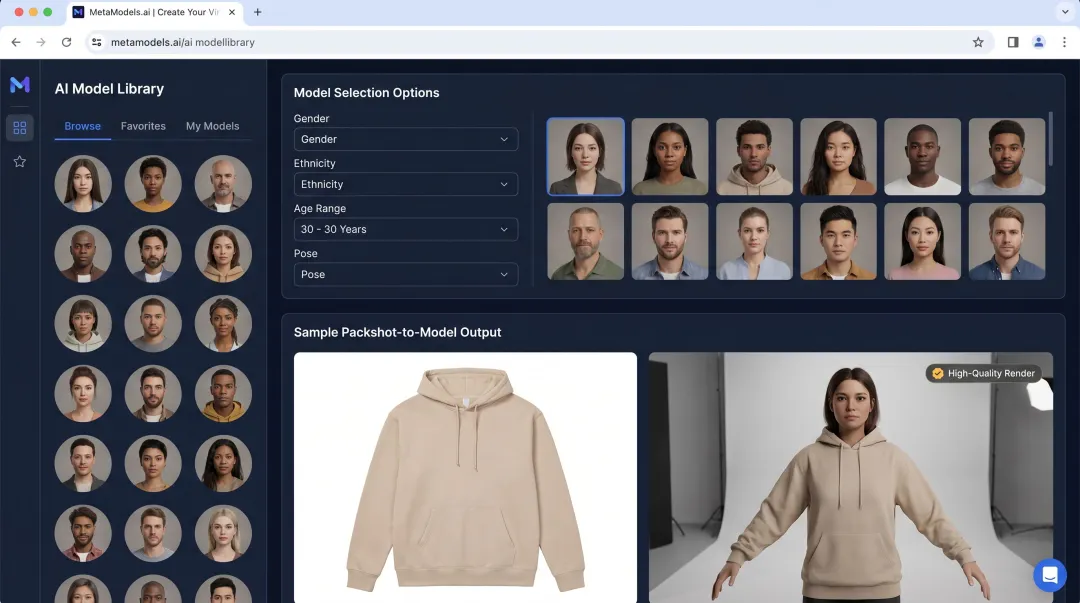Open the Pose dropdown

406,274
